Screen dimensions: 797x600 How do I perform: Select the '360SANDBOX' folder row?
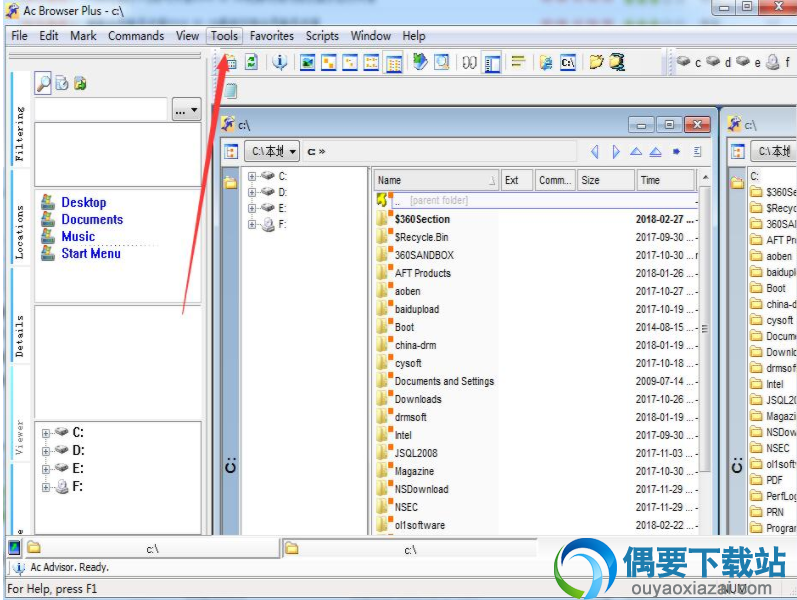(537, 255)
